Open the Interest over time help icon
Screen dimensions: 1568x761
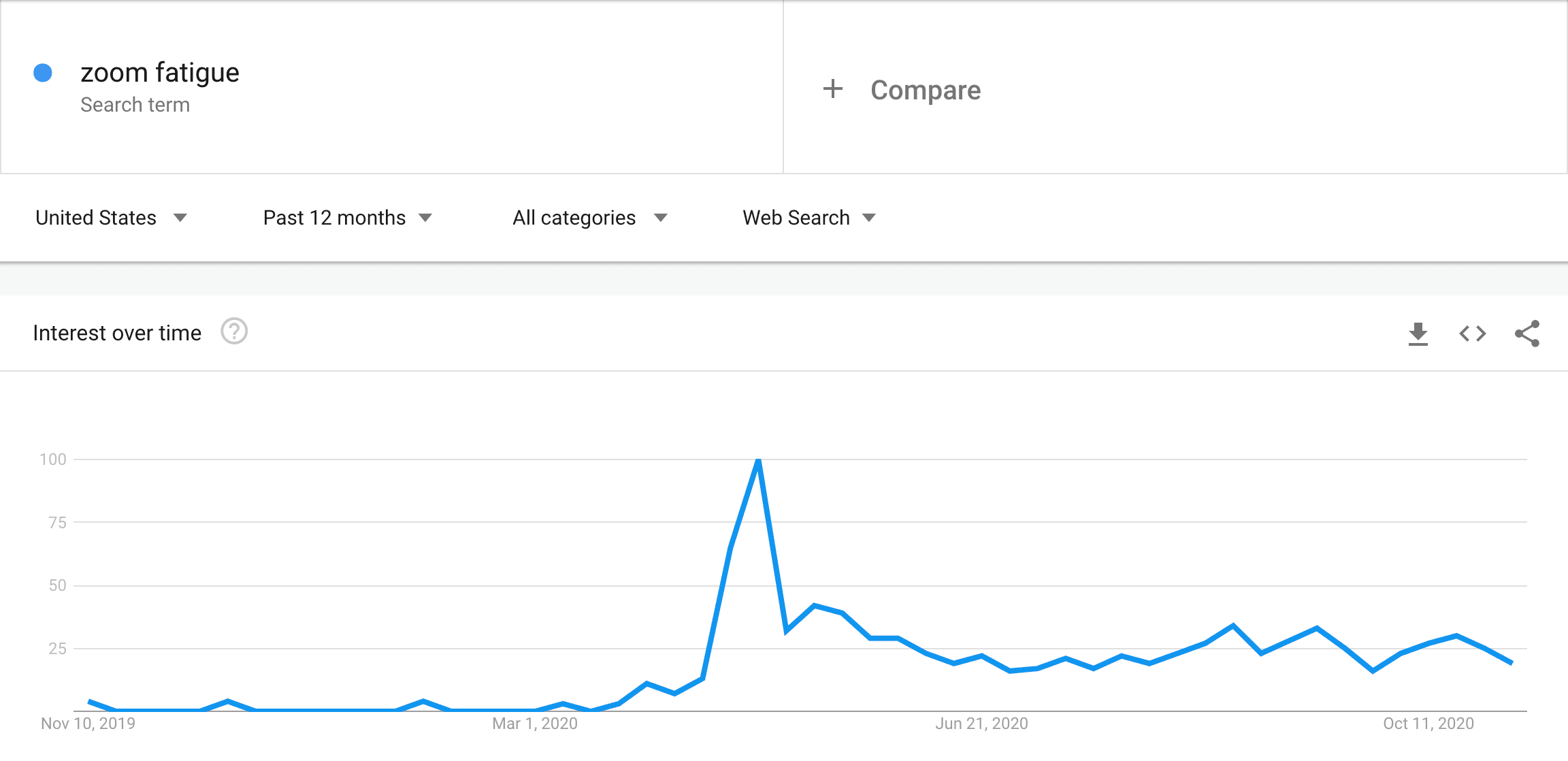point(234,331)
